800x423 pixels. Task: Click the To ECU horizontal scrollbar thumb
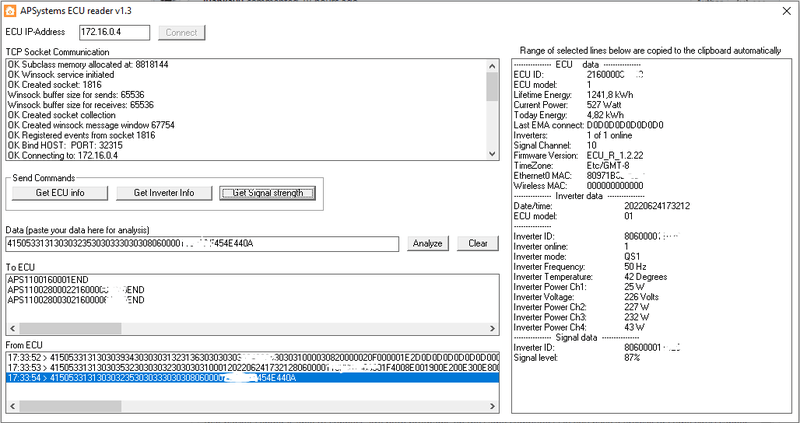click(70, 329)
